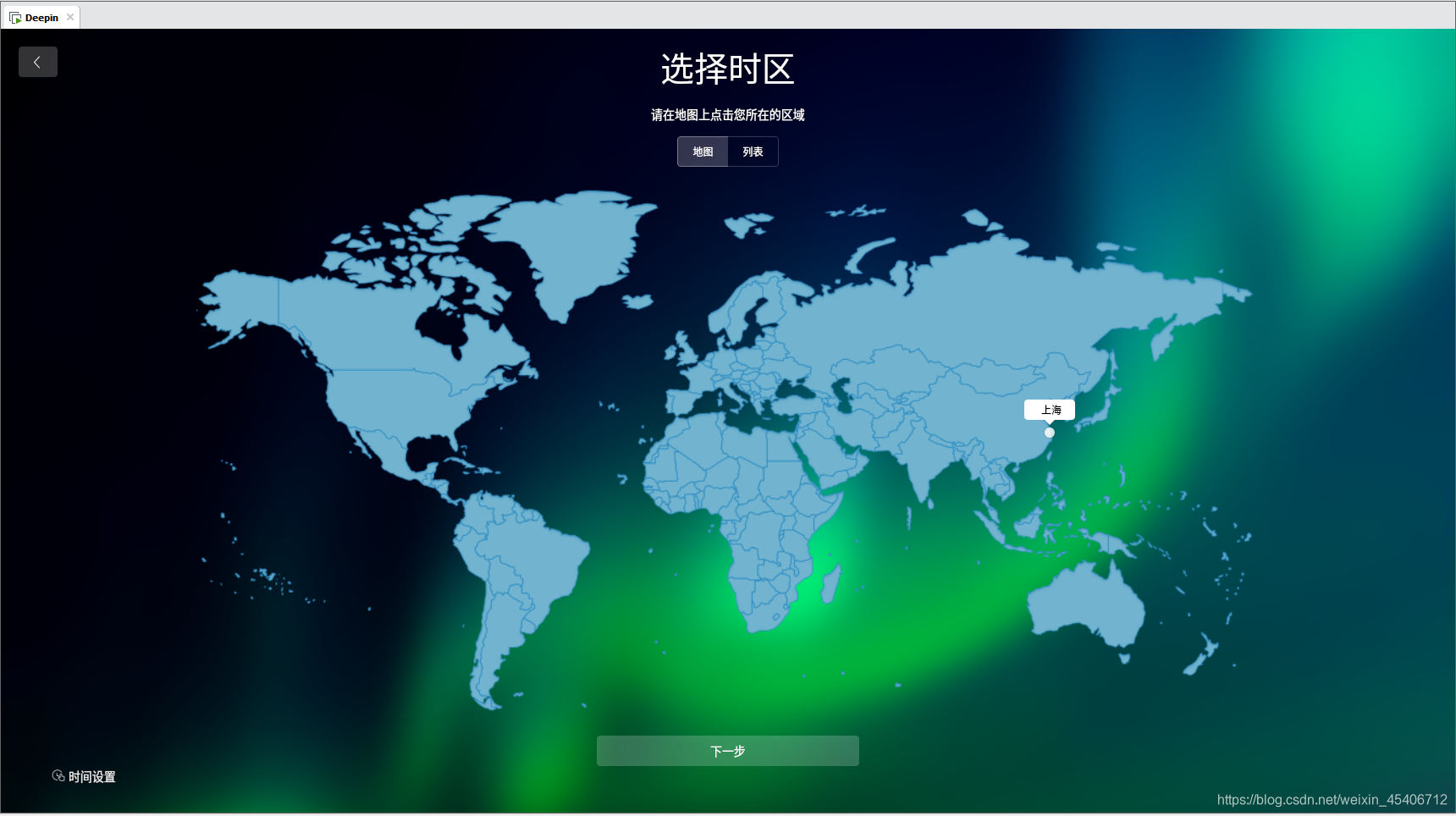
Task: Click the 上海 timezone label bubble
Action: [x=1050, y=410]
